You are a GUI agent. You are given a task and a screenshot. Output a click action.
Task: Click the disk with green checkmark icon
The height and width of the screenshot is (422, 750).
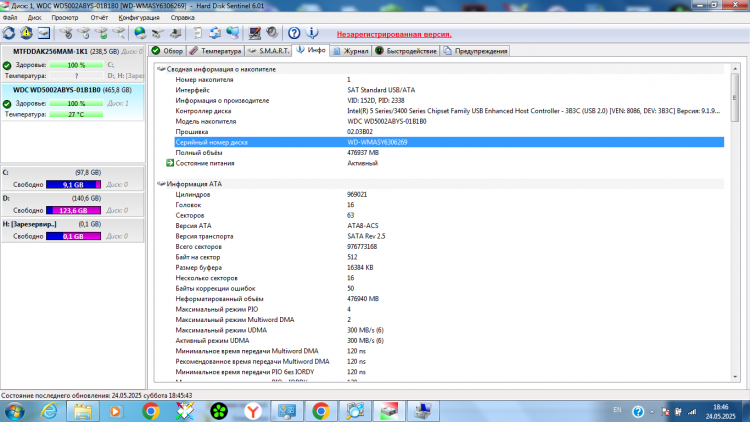click(101, 33)
